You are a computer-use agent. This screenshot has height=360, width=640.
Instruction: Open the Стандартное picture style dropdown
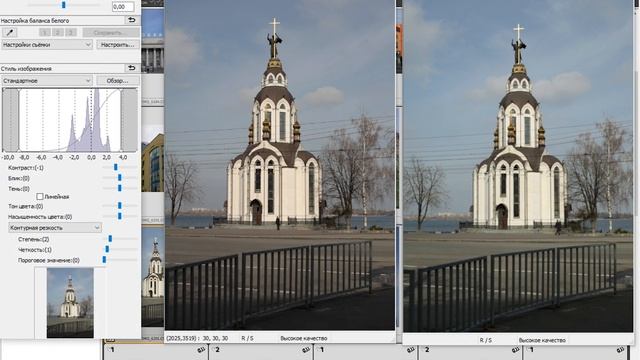(x=47, y=80)
